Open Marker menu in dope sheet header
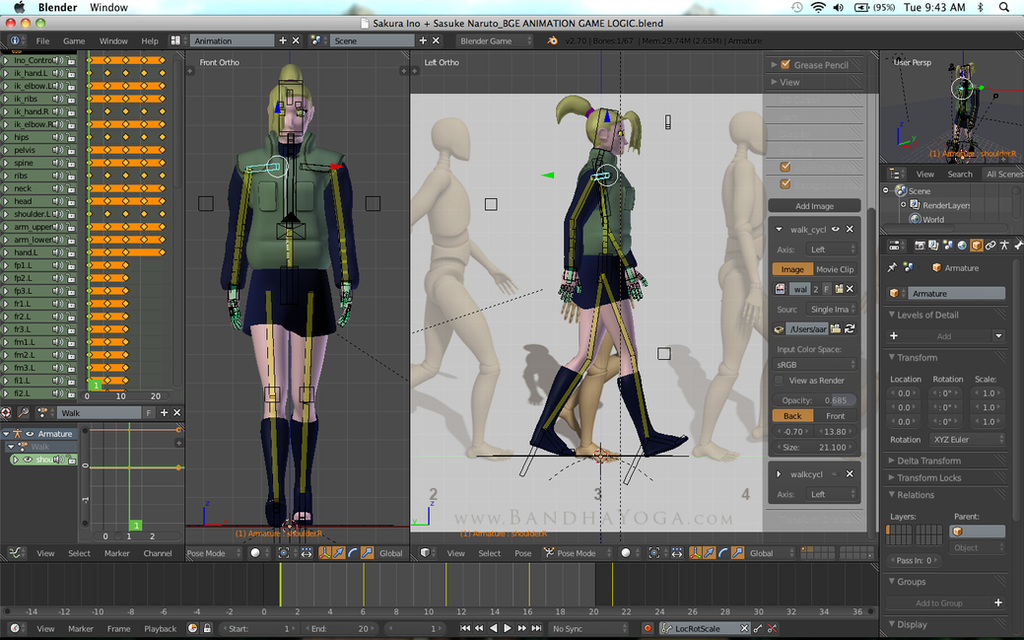Image resolution: width=1024 pixels, height=640 pixels. click(x=117, y=553)
